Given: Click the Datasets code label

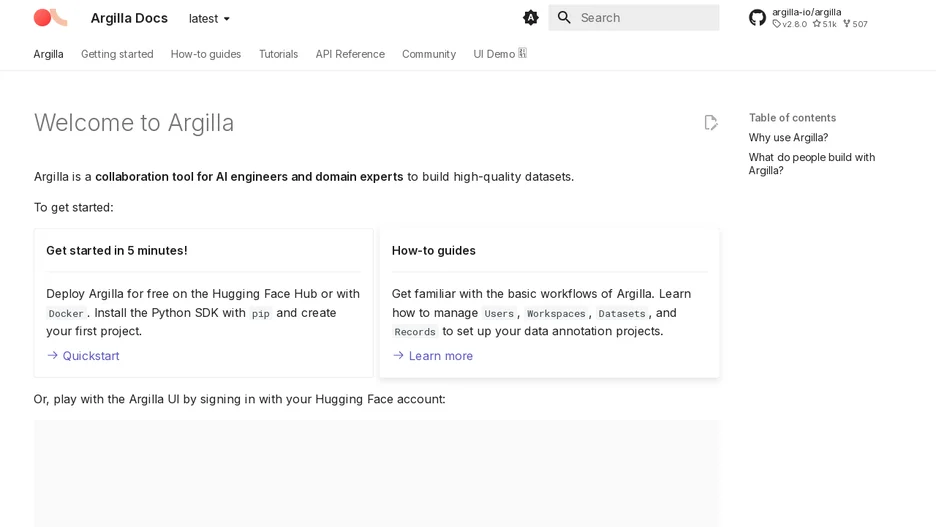Looking at the screenshot, I should (622, 313).
